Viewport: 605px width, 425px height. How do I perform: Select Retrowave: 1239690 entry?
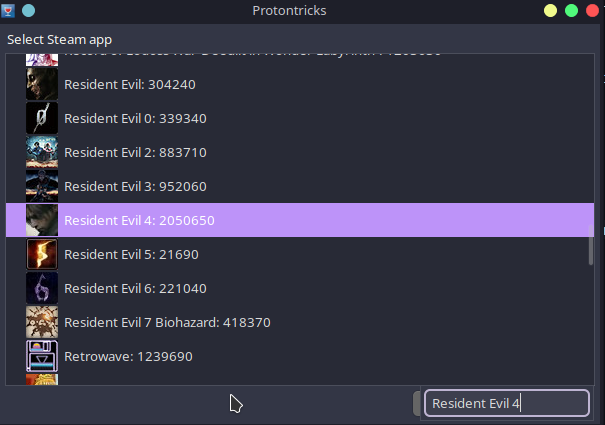[x=300, y=356]
